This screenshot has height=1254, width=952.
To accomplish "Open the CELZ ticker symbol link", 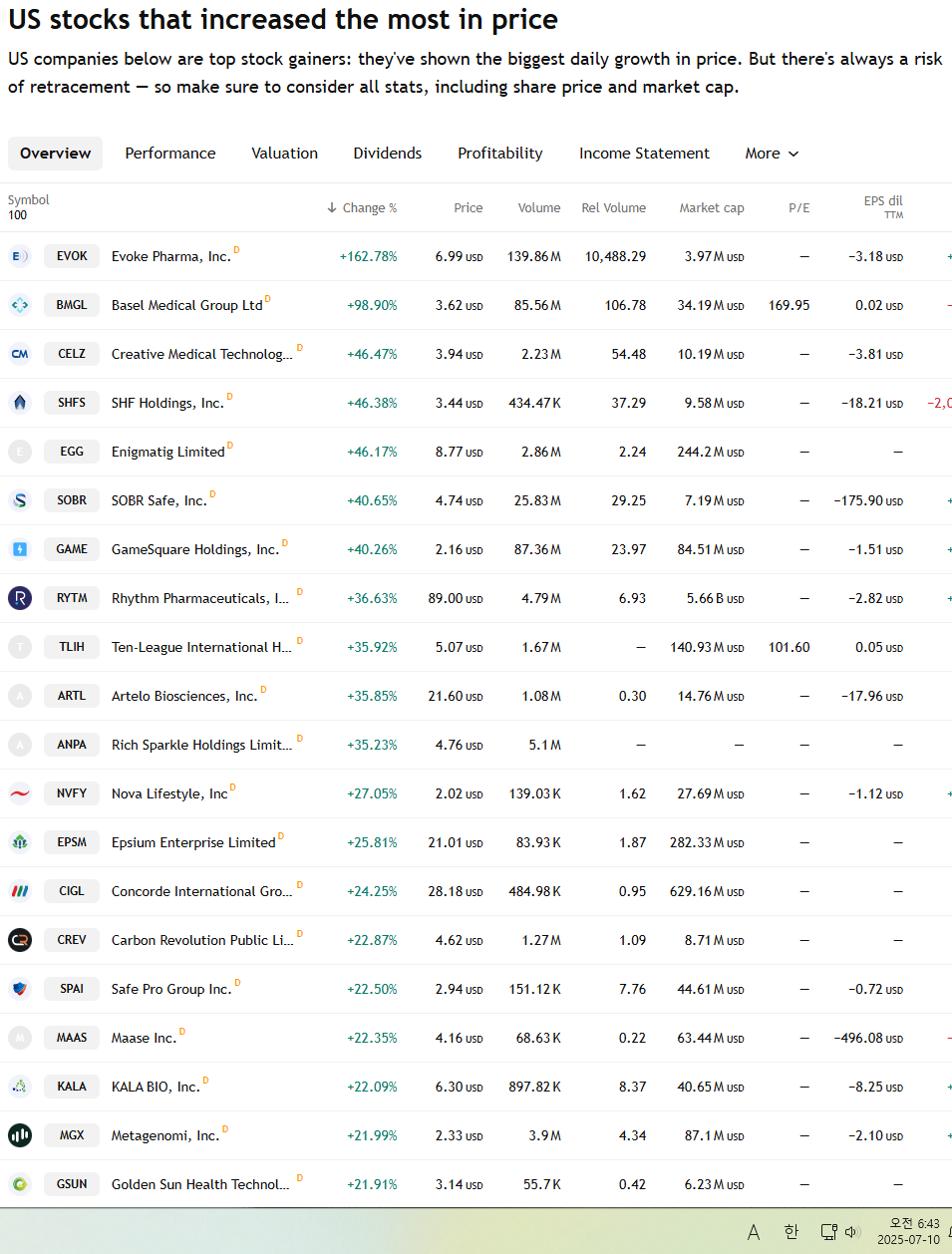I will point(72,354).
